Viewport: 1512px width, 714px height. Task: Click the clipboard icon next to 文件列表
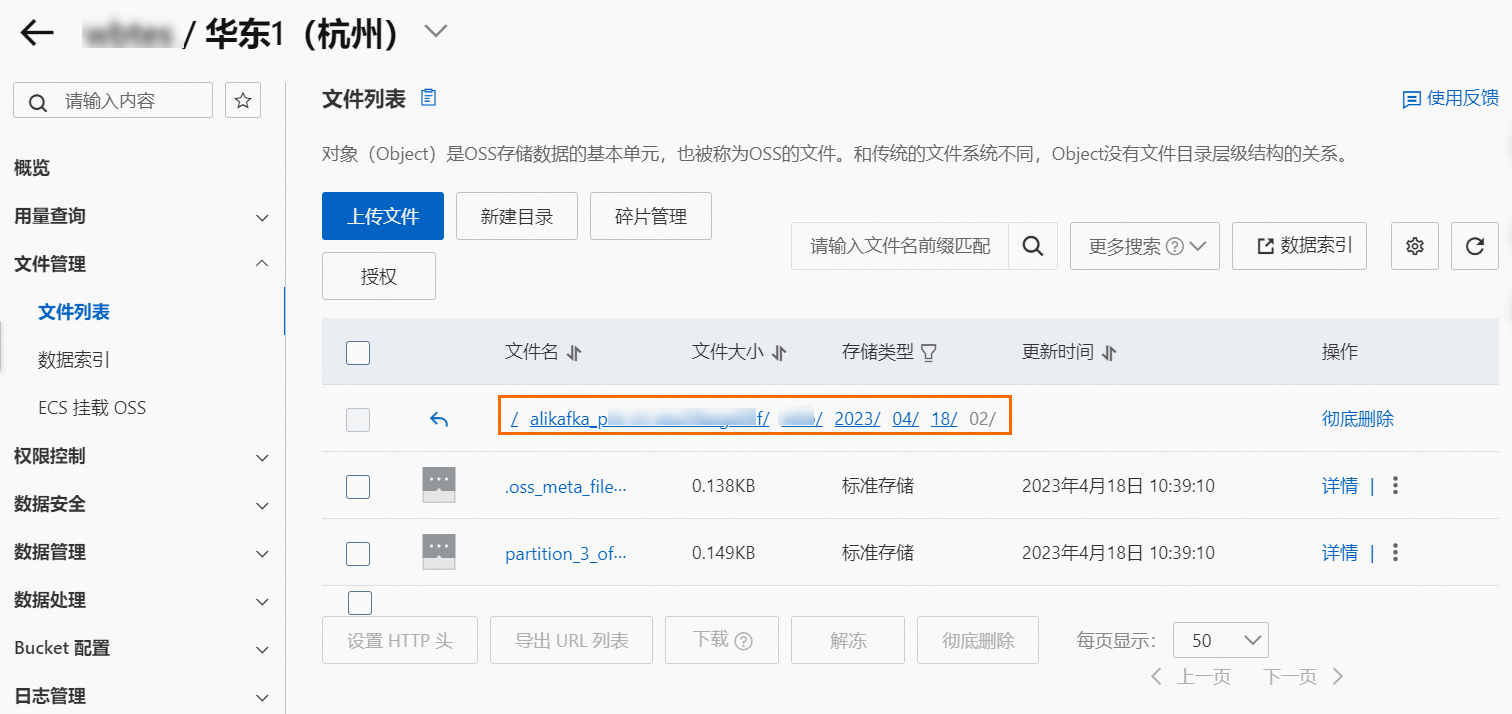pos(429,98)
